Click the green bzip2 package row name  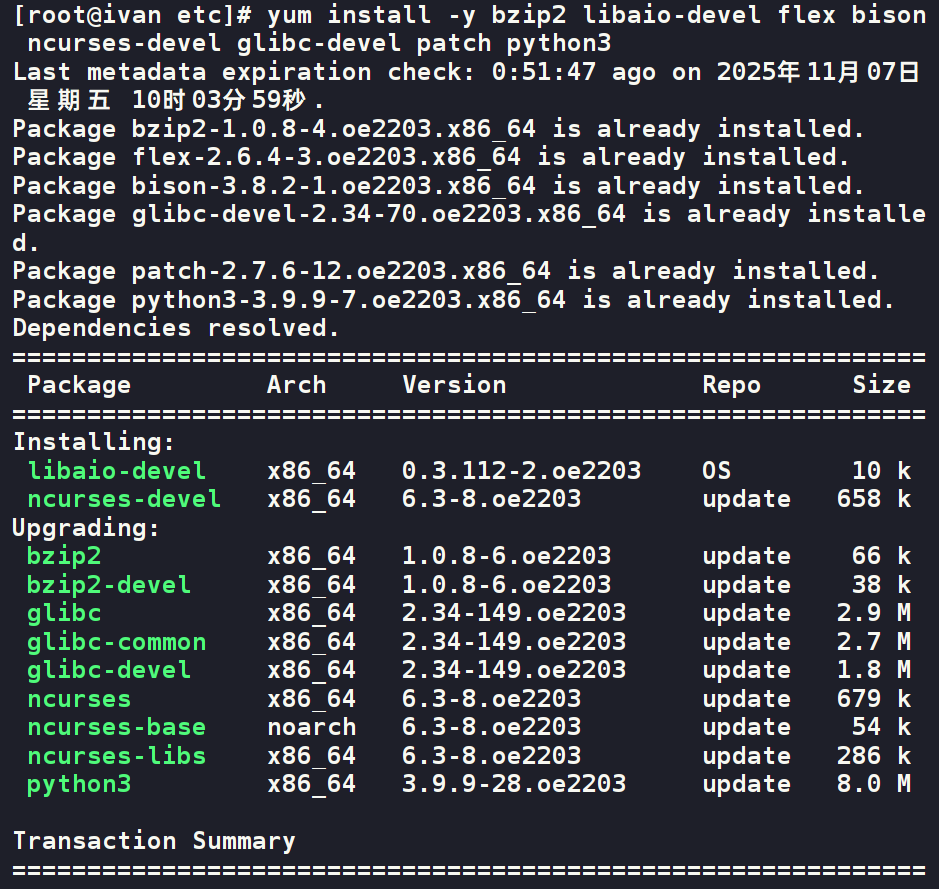(x=64, y=557)
